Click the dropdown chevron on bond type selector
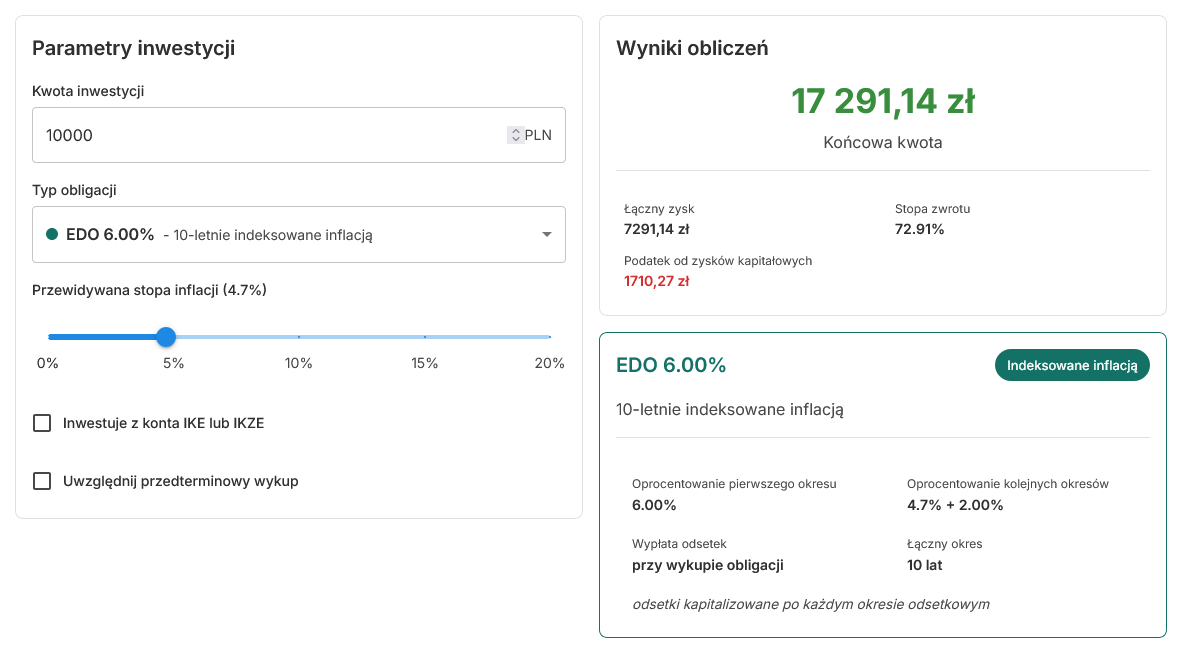Image resolution: width=1180 pixels, height=650 pixels. (546, 234)
